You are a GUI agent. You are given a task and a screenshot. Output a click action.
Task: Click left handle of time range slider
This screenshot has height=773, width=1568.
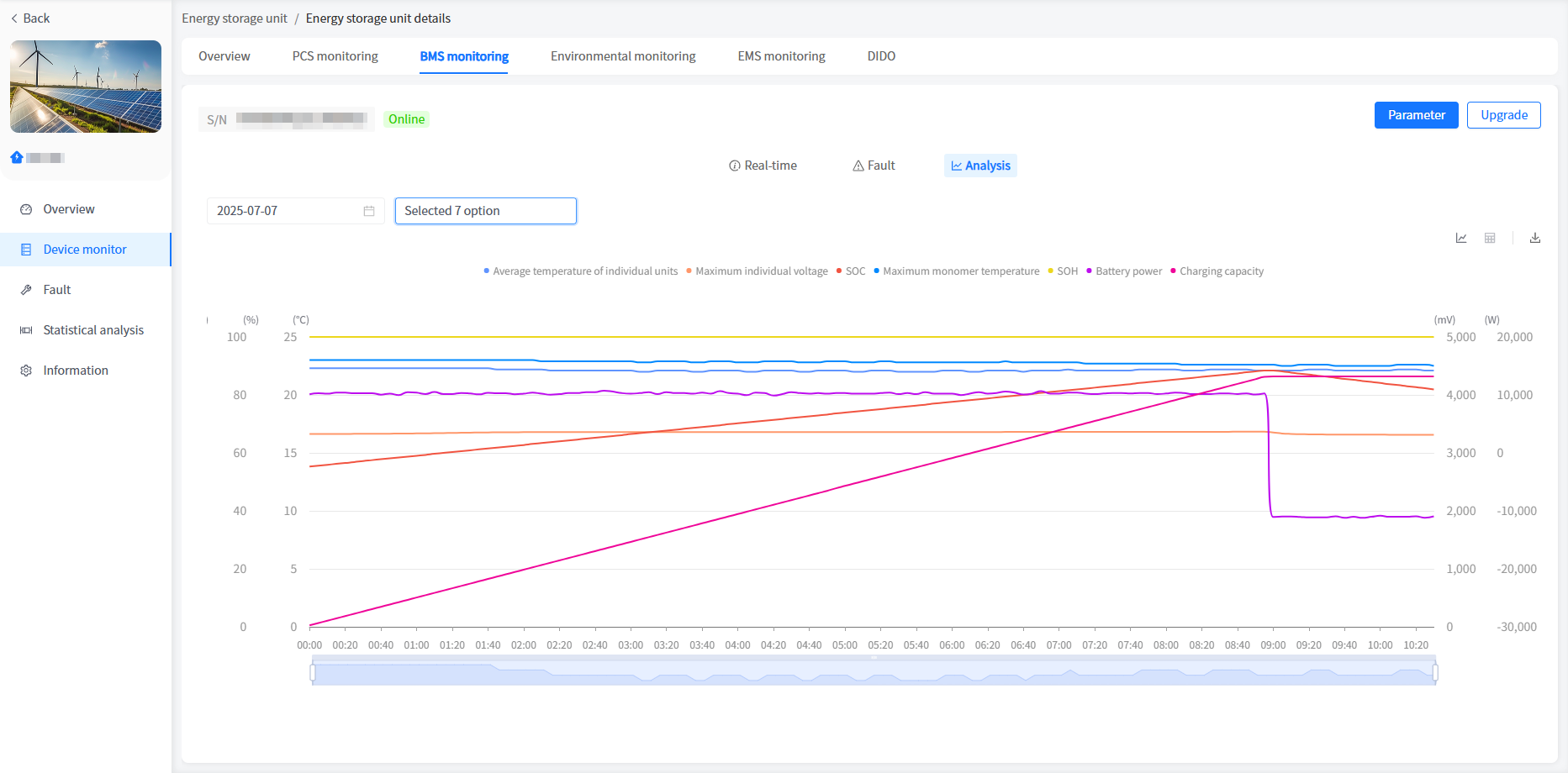click(313, 672)
